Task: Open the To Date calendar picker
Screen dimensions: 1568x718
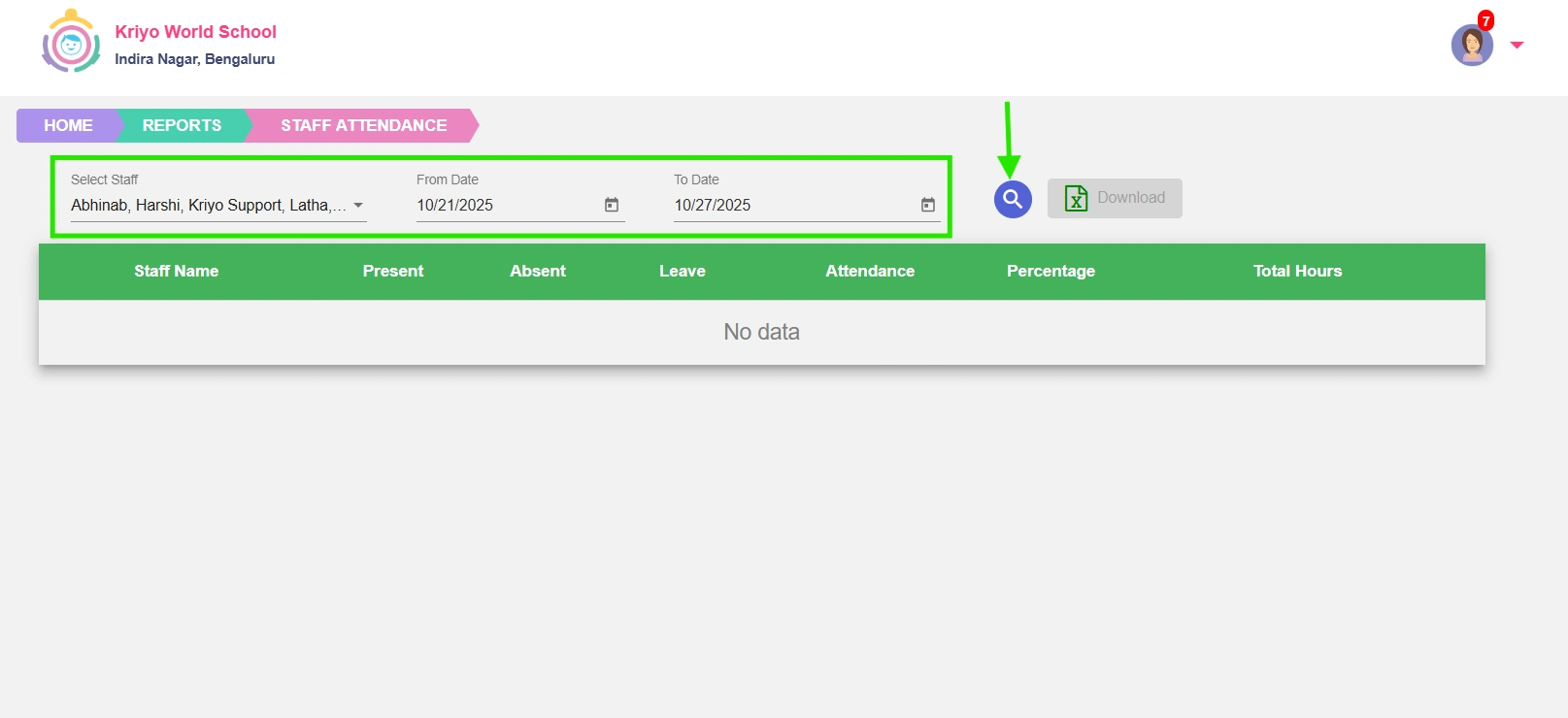Action: tap(928, 205)
